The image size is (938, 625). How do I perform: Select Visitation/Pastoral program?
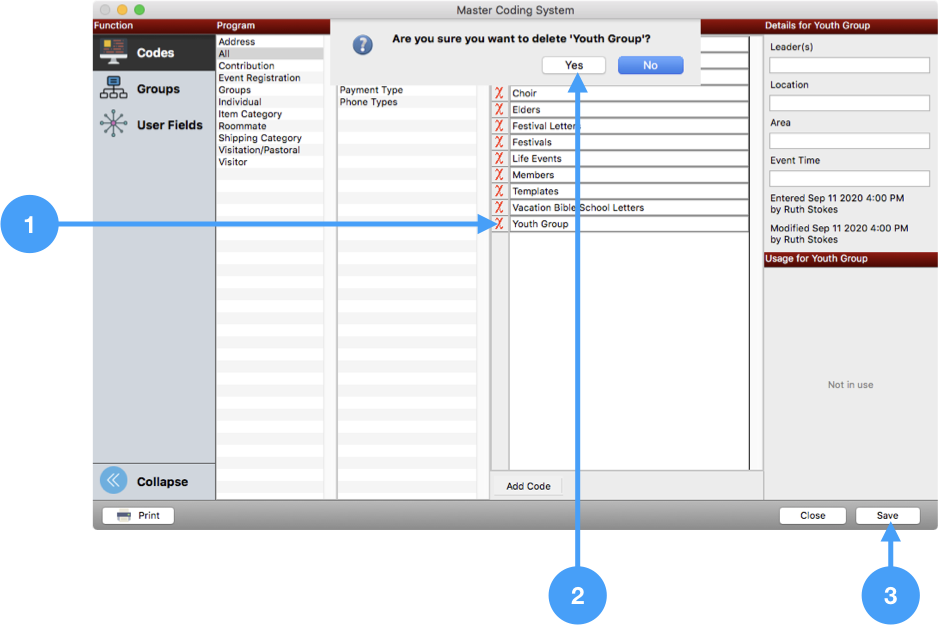[270, 150]
